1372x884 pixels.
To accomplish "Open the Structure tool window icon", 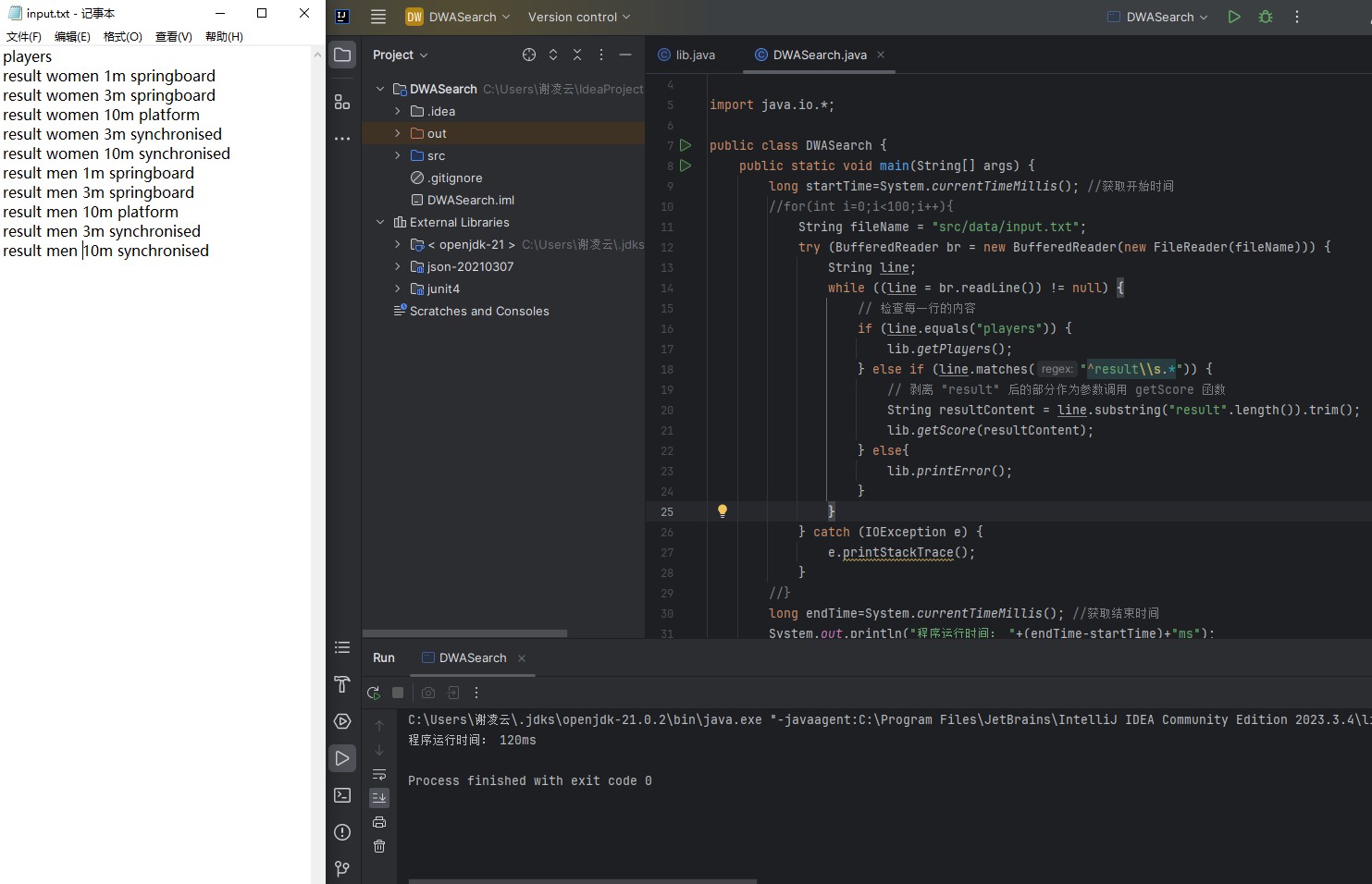I will click(342, 102).
